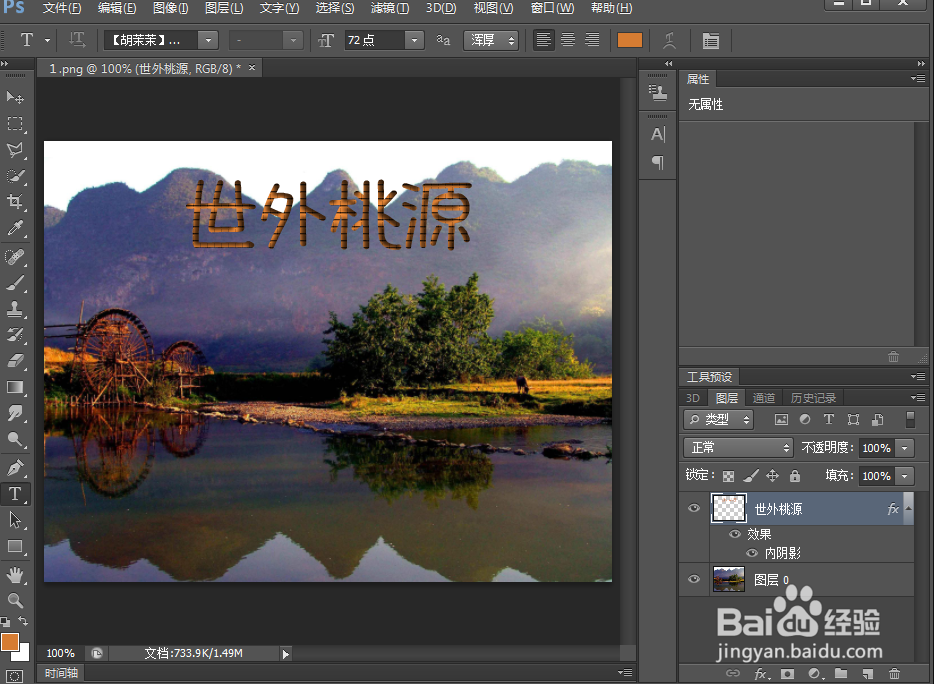
Task: Select the Quick Selection tool
Action: pos(15,176)
